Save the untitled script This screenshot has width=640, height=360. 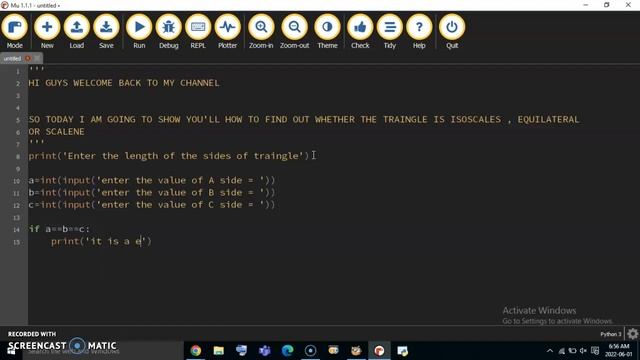(106, 31)
